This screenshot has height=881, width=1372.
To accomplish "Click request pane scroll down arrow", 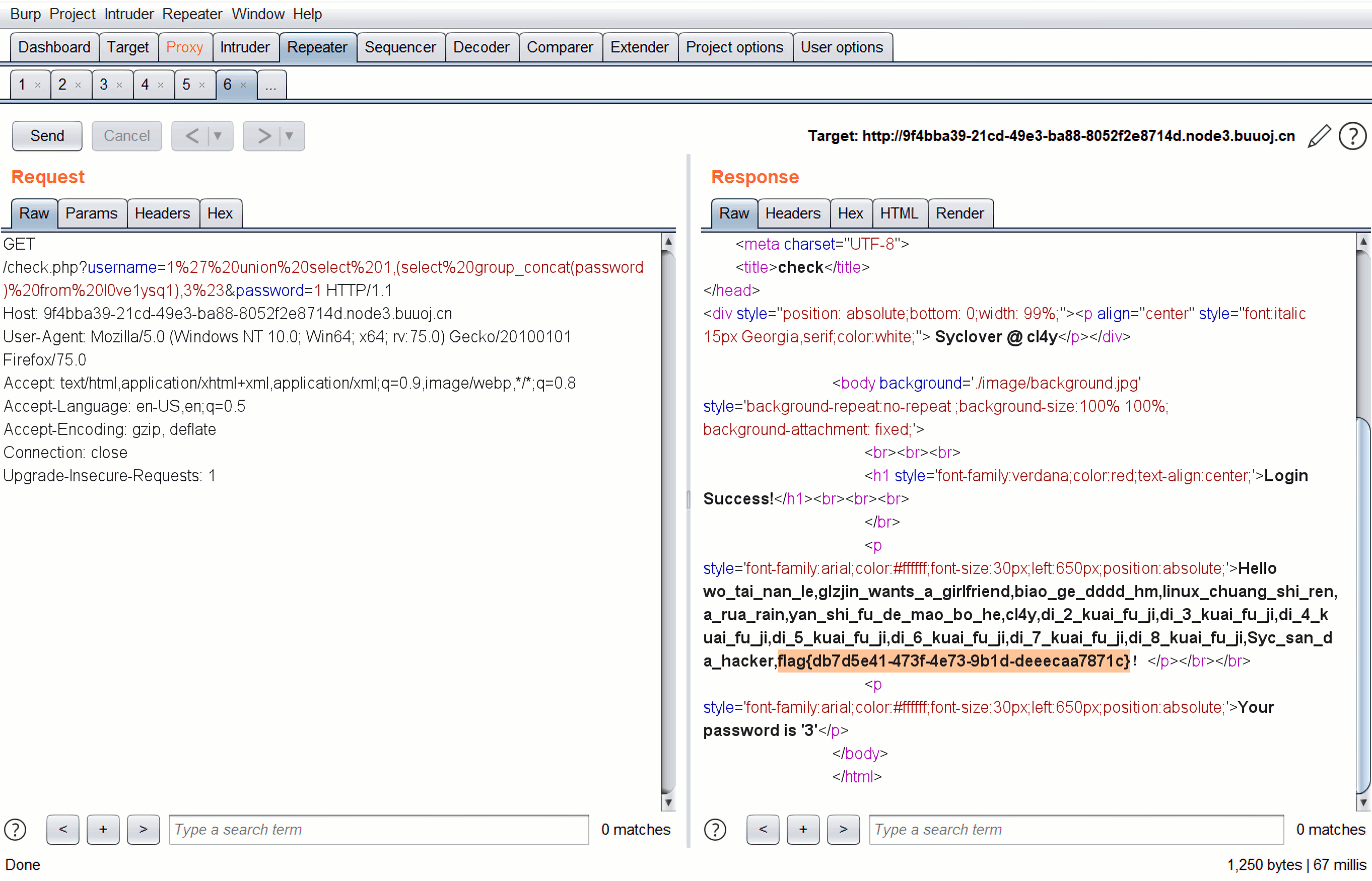I will click(x=668, y=802).
